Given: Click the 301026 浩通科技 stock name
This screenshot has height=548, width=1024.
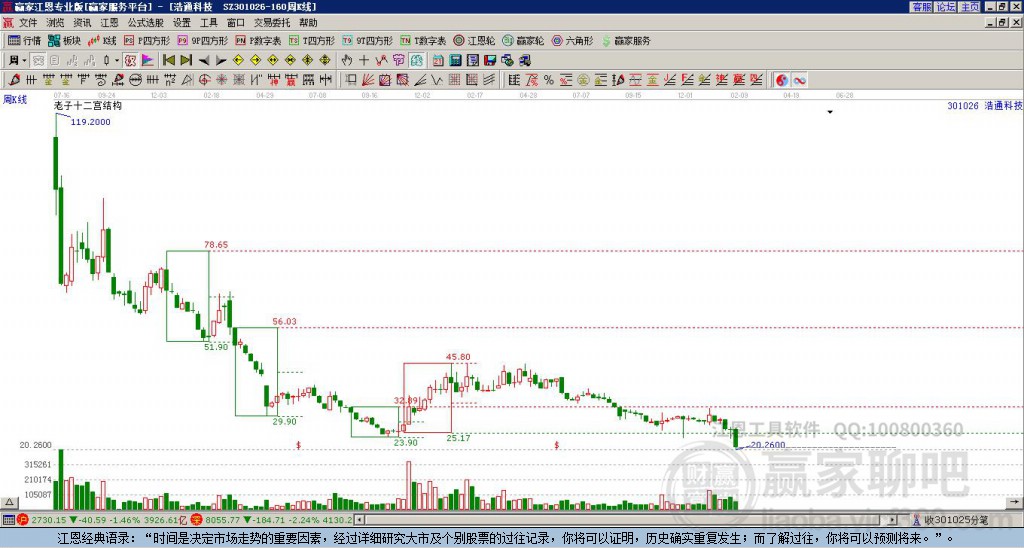Looking at the screenshot, I should pyautogui.click(x=984, y=105).
